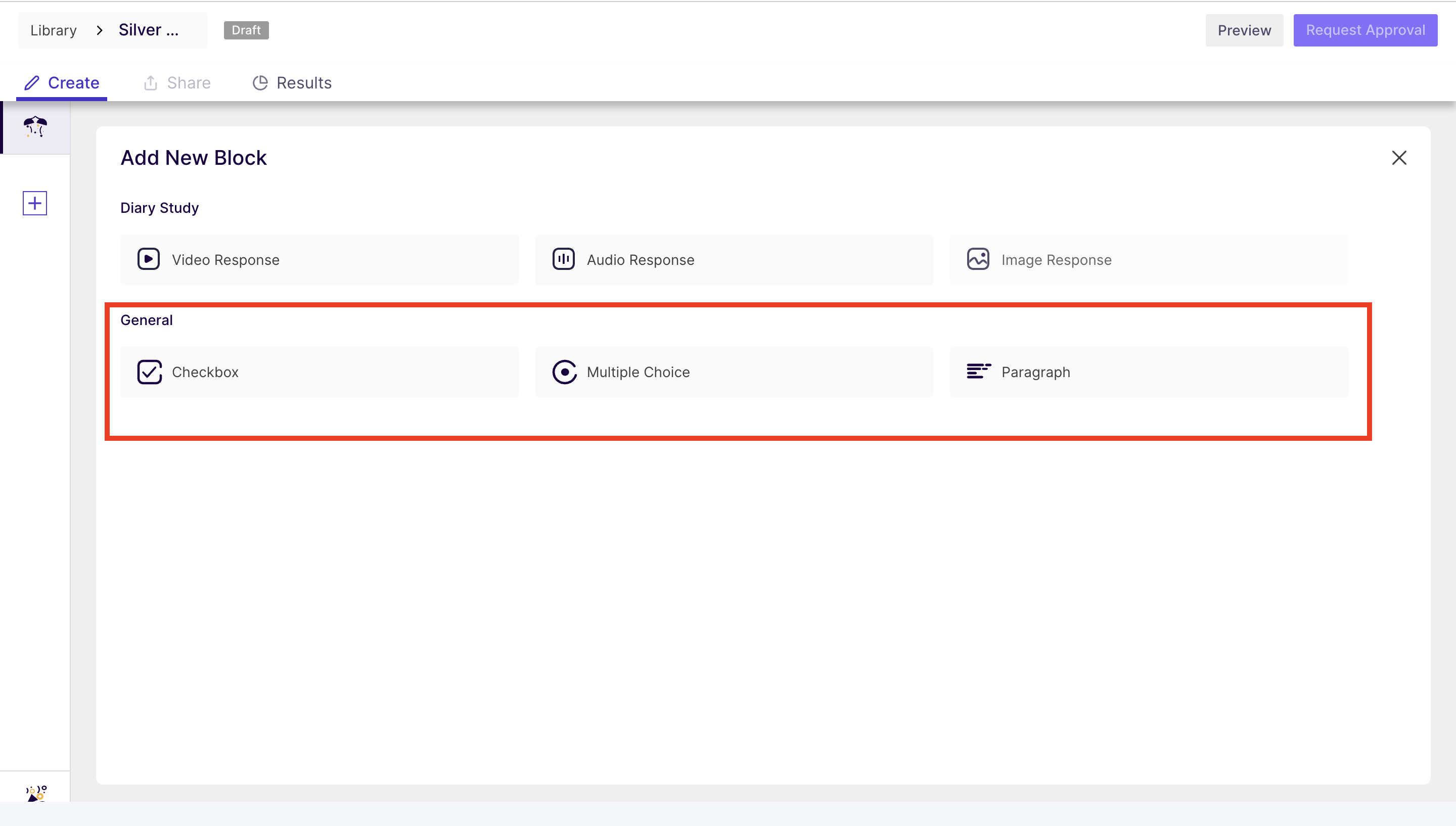
Task: Click the Draft status badge
Action: coord(246,30)
